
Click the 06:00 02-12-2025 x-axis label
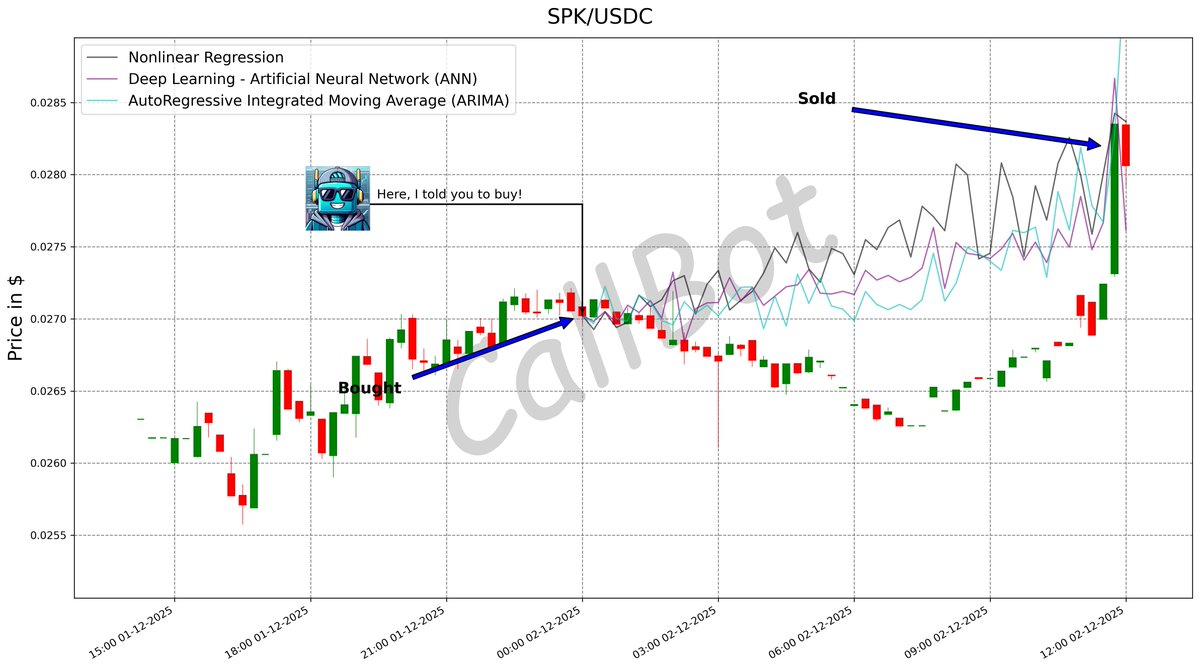tap(813, 632)
